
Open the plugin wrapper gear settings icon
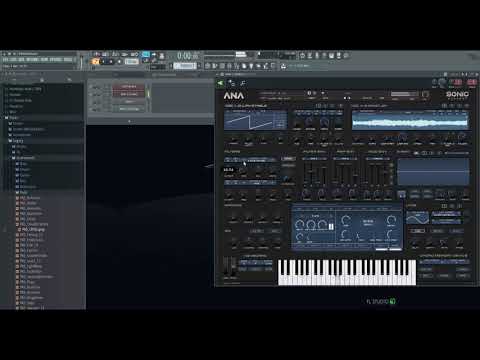pyautogui.click(x=232, y=83)
